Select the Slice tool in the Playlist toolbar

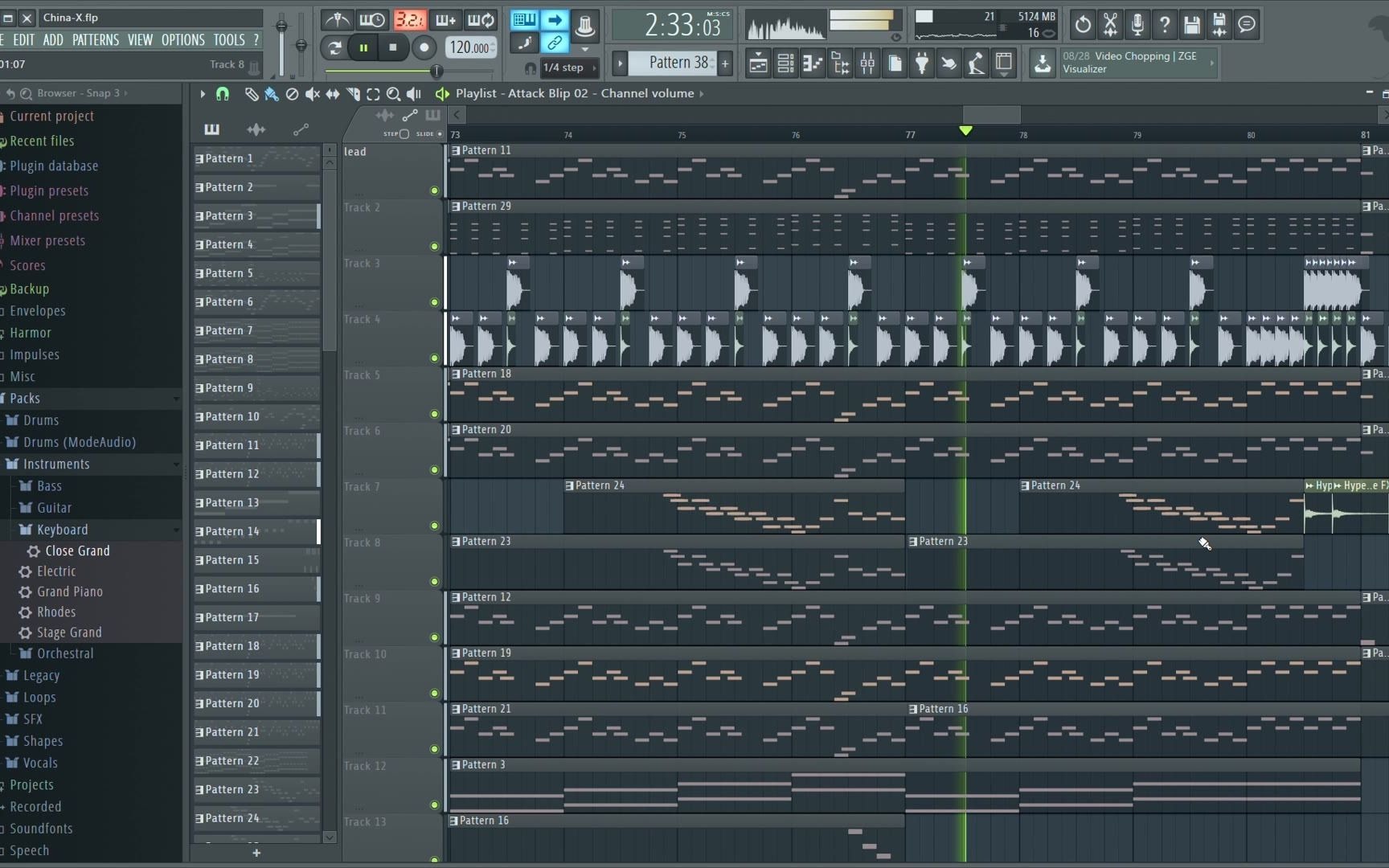click(x=353, y=94)
